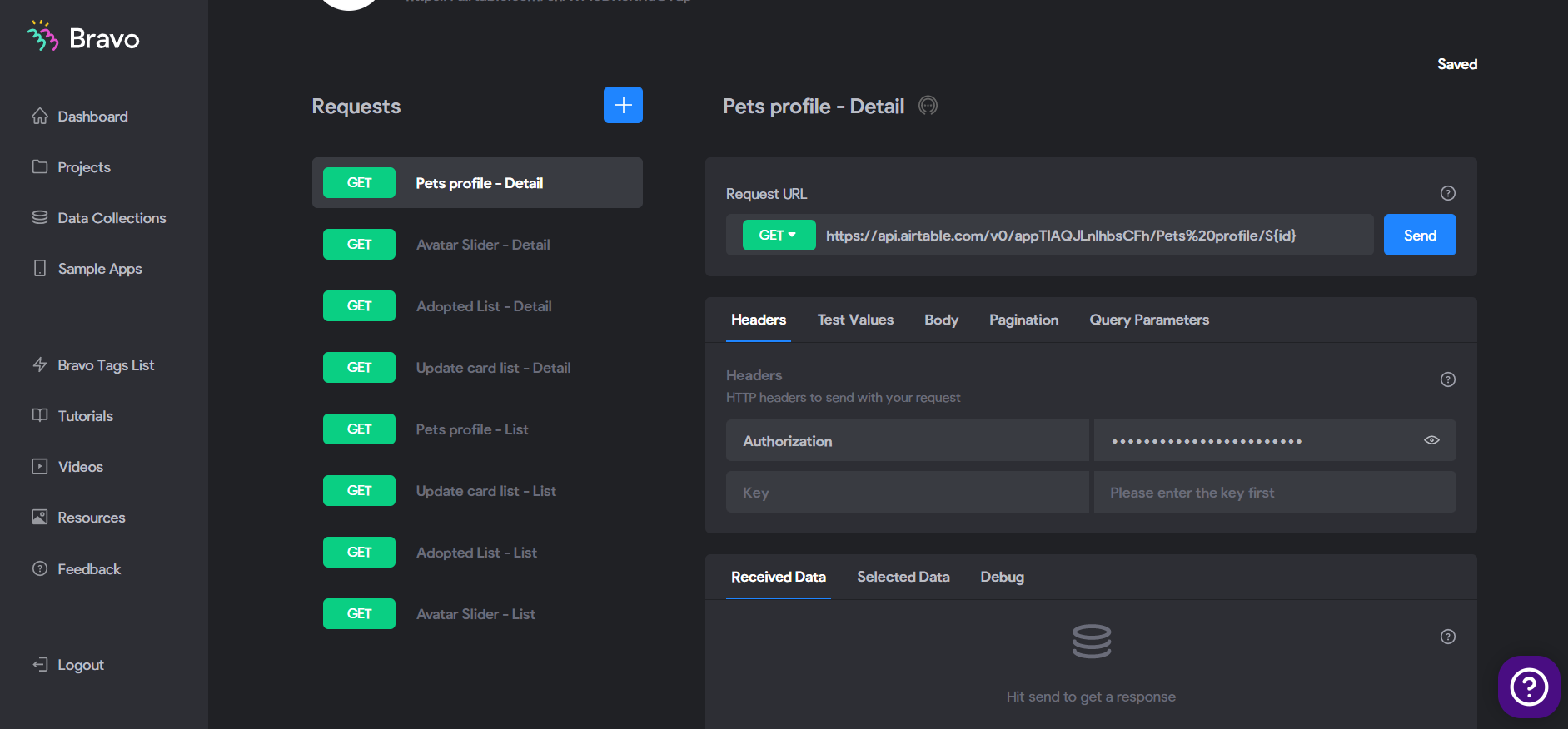Open help icon for Request URL

pos(1448,193)
